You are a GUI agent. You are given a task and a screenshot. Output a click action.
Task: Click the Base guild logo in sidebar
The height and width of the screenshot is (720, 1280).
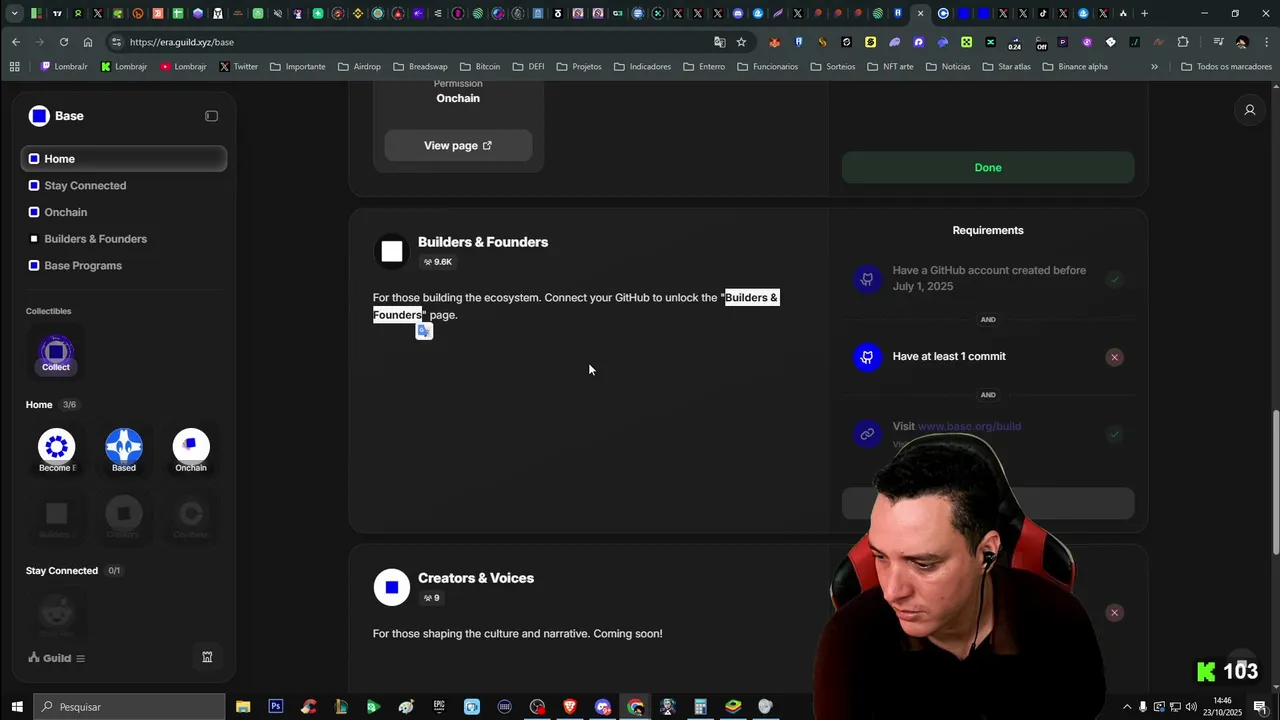tap(39, 116)
